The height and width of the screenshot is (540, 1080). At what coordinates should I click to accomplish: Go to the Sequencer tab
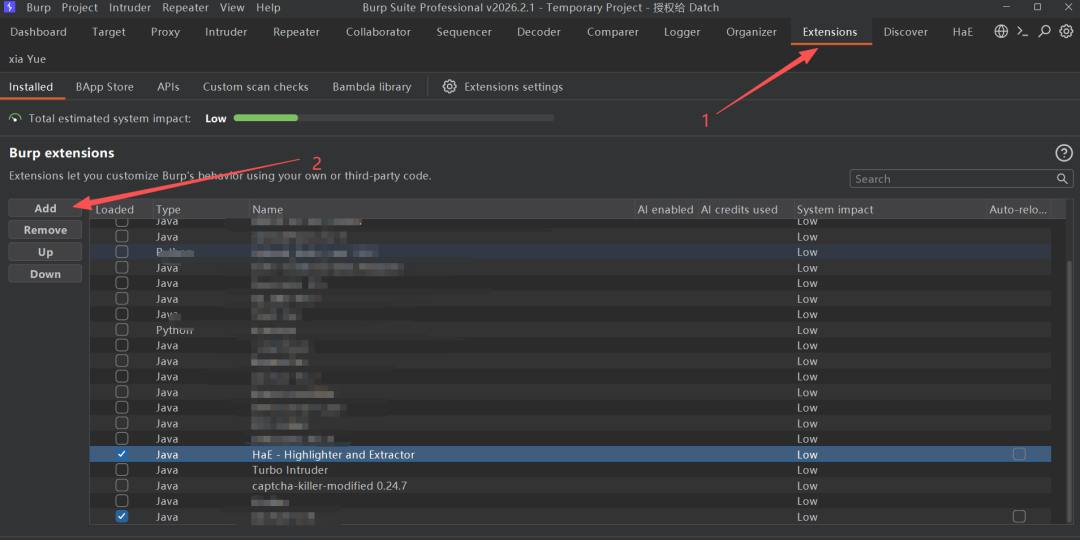point(464,32)
